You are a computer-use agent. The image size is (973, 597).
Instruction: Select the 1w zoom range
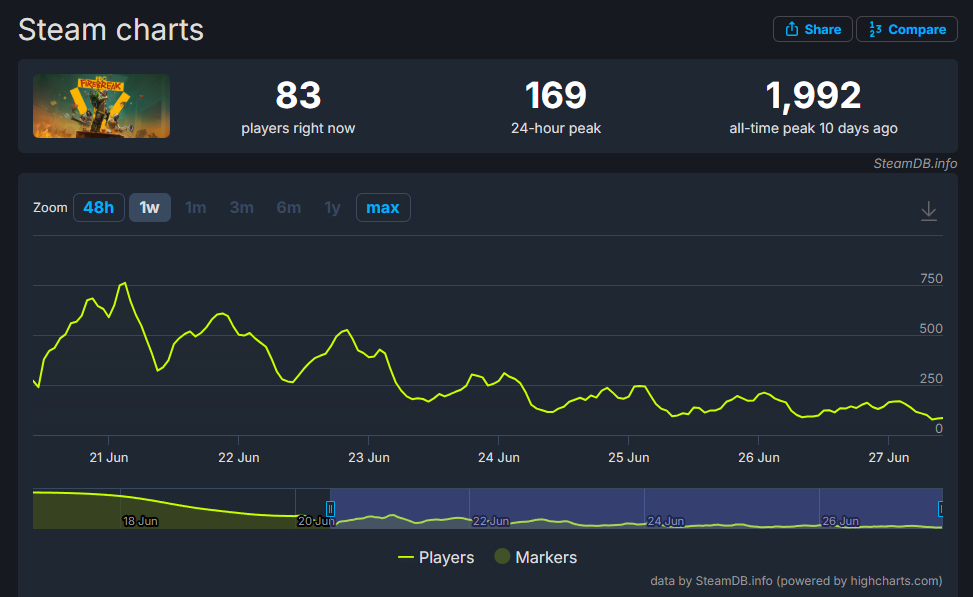(x=150, y=207)
